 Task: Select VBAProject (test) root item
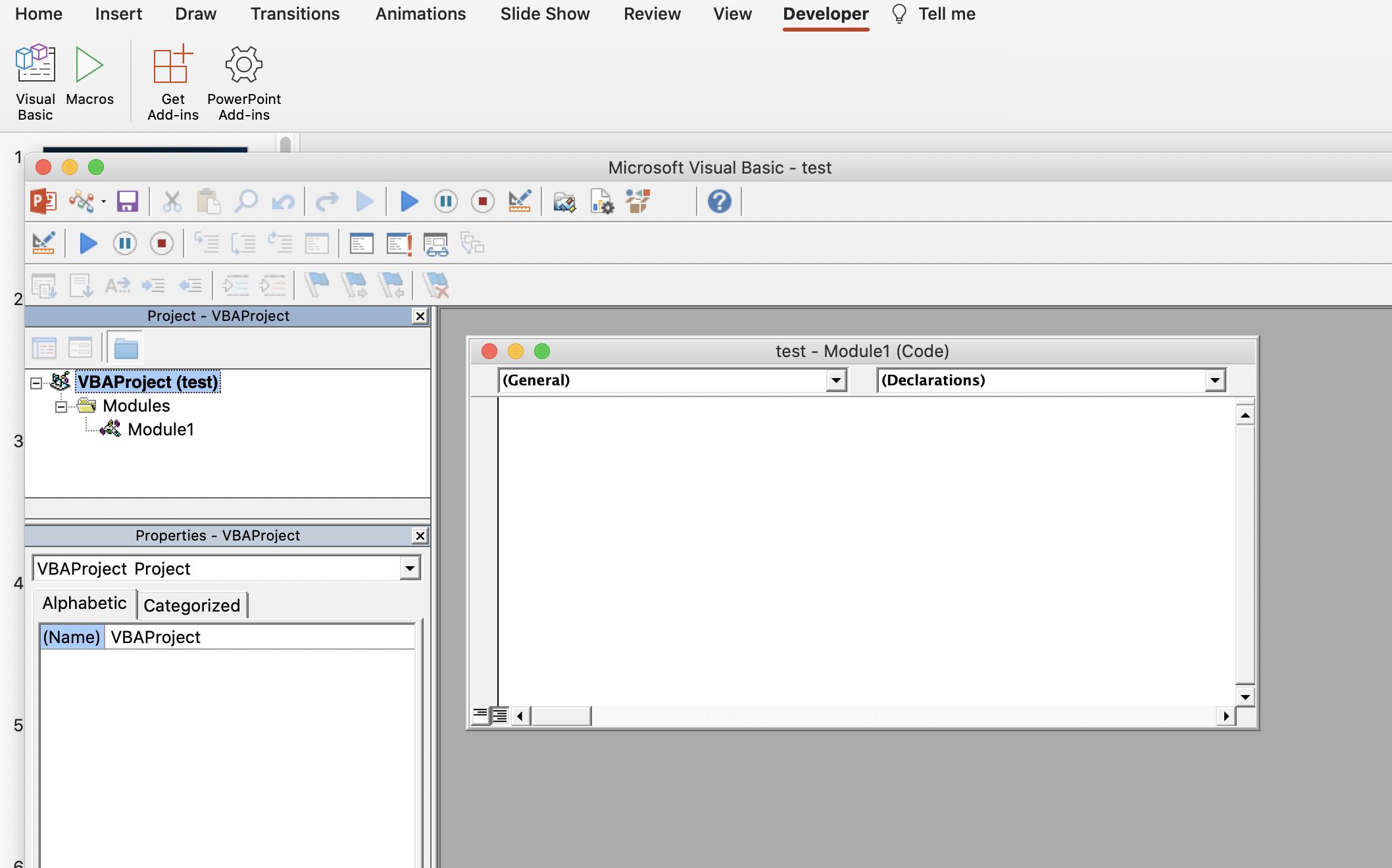[x=148, y=382]
